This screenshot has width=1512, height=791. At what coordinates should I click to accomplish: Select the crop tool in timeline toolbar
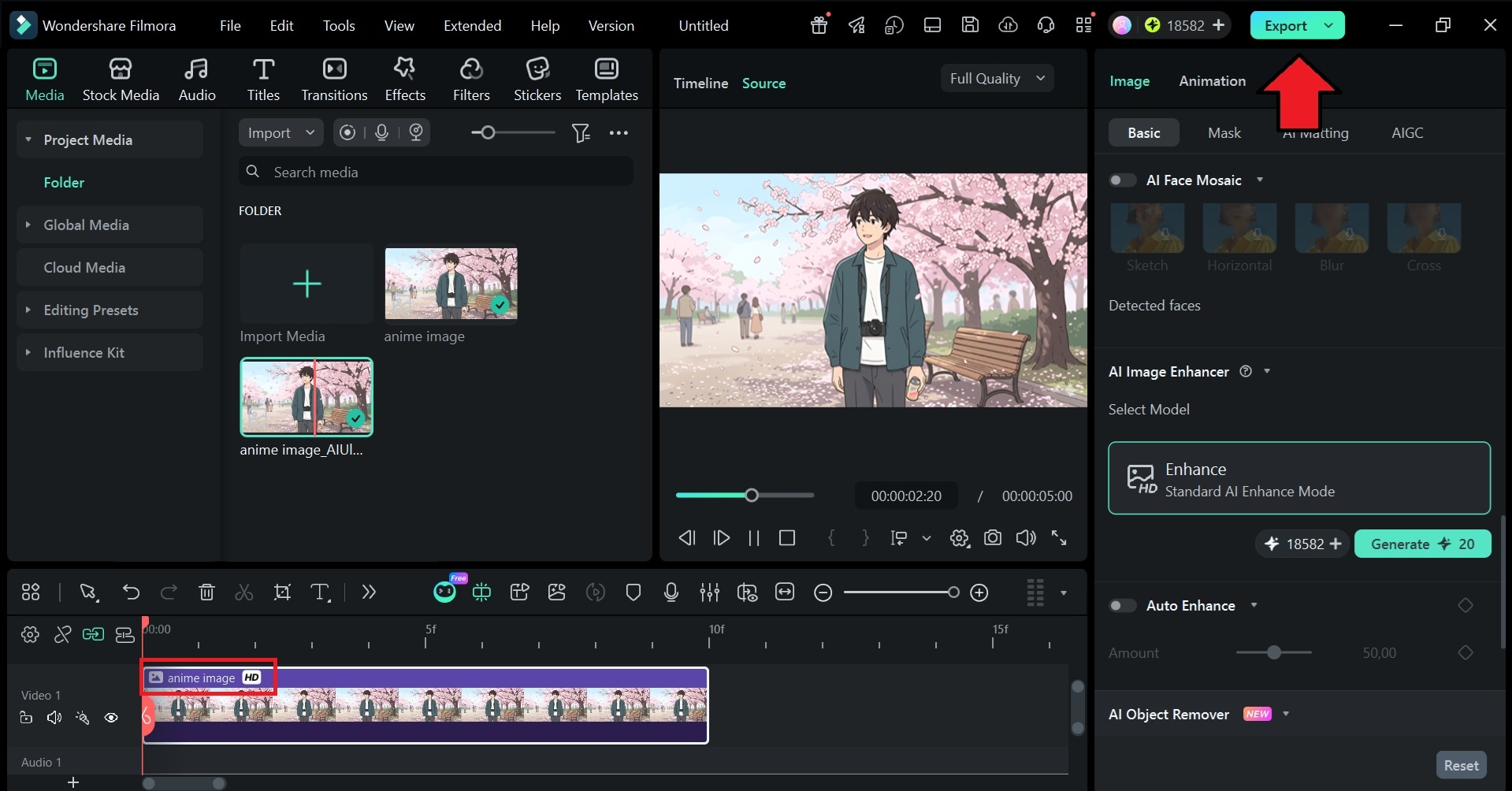pyautogui.click(x=282, y=592)
